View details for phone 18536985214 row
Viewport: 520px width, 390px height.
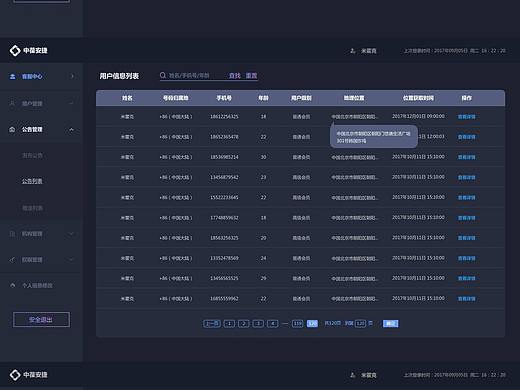466,157
